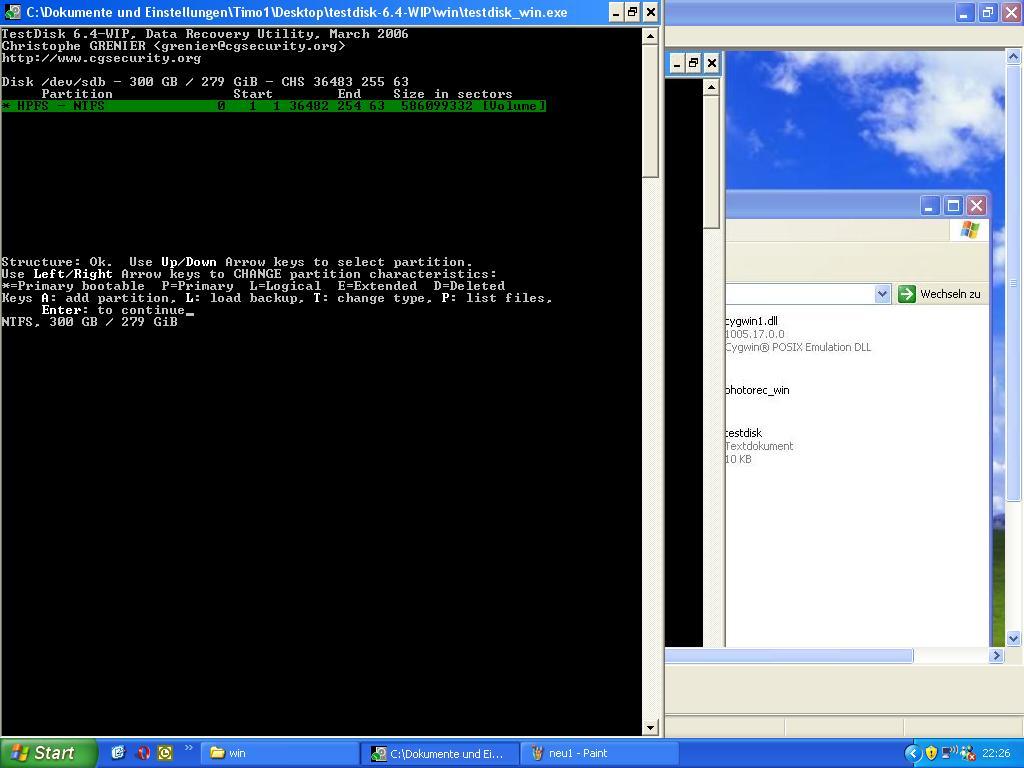Viewport: 1024px width, 768px height.
Task: Launch Opera browser from quick launch
Action: (142, 753)
